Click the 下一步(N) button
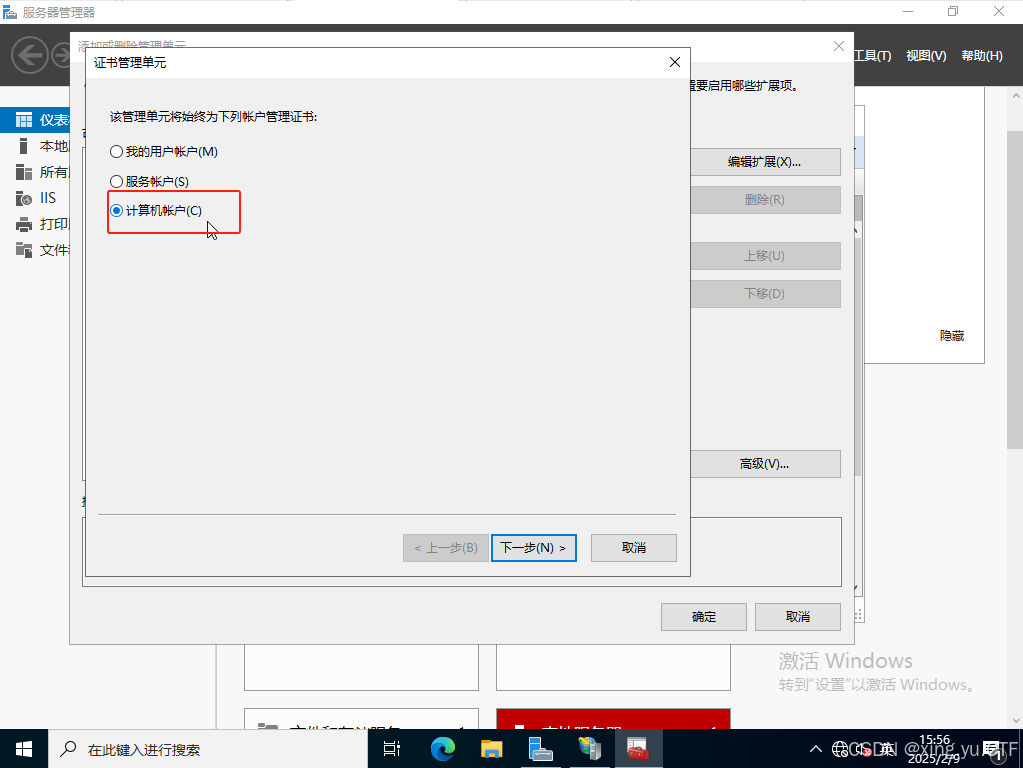The width and height of the screenshot is (1023, 768). (534, 548)
